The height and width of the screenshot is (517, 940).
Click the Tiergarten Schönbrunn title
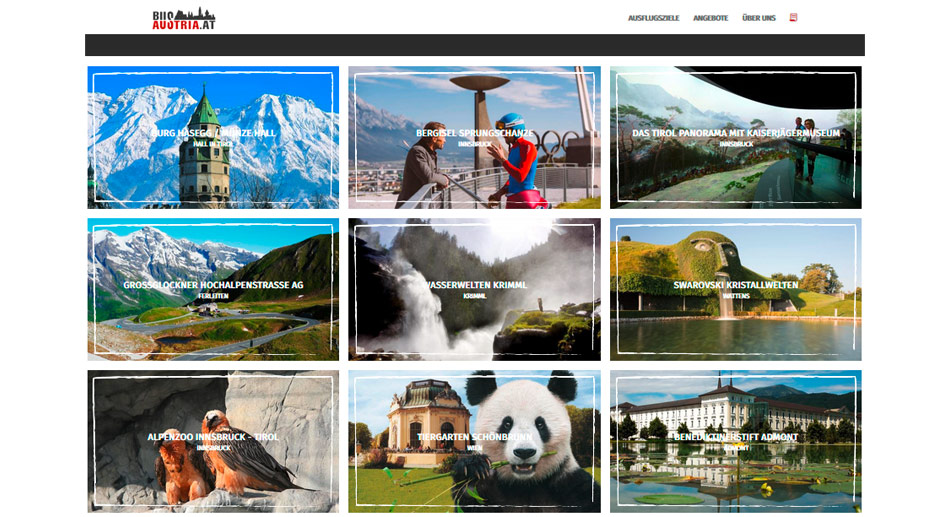(x=474, y=437)
